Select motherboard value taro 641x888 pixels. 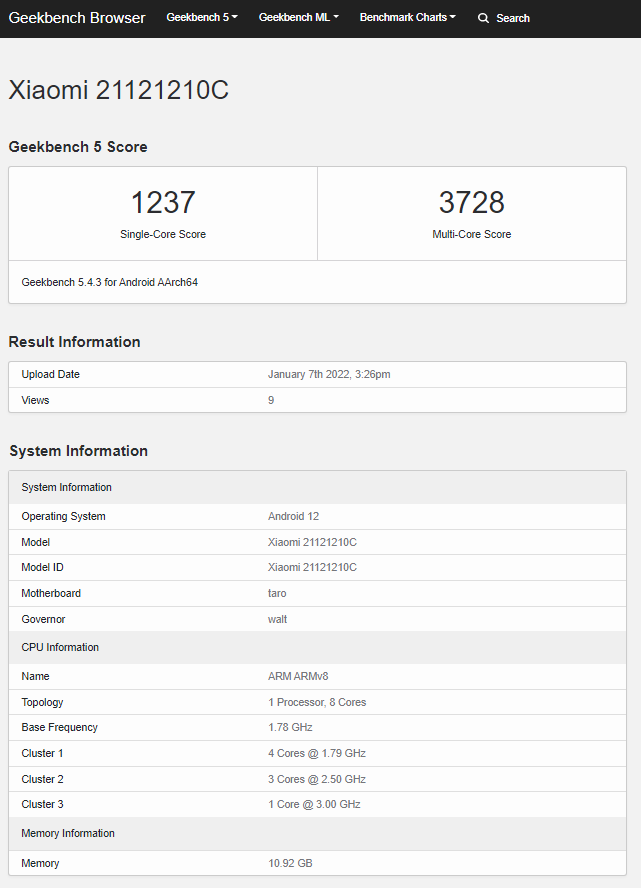(x=277, y=594)
